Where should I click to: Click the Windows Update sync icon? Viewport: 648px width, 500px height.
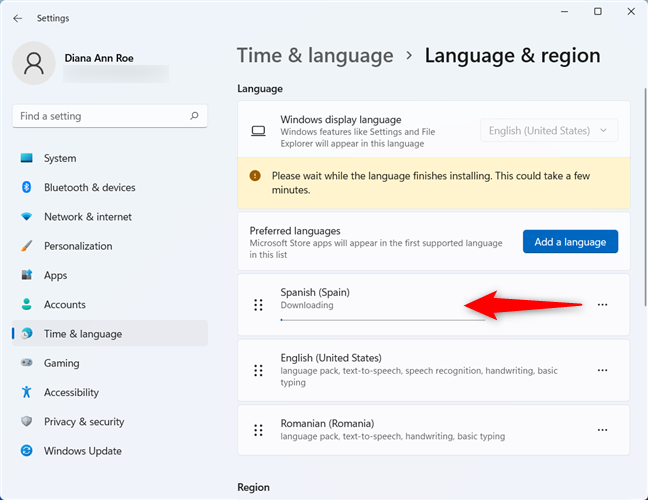[26, 450]
